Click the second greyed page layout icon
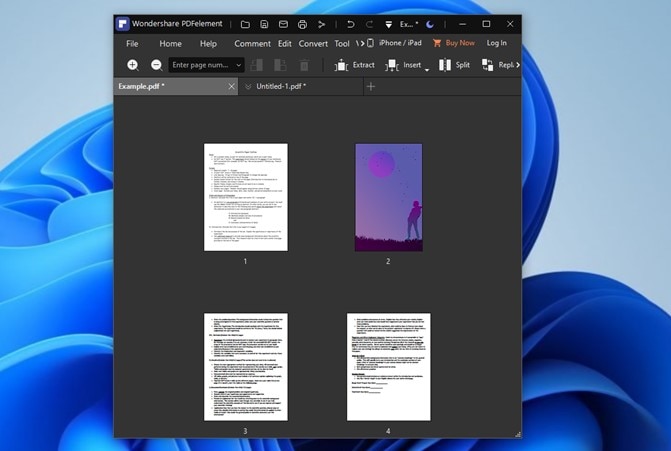Image resolution: width=671 pixels, height=451 pixels. tap(280, 65)
